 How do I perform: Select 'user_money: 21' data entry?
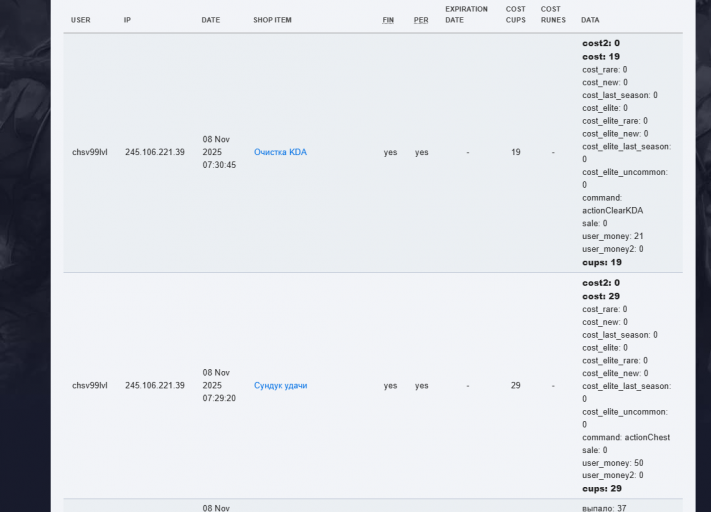click(613, 236)
